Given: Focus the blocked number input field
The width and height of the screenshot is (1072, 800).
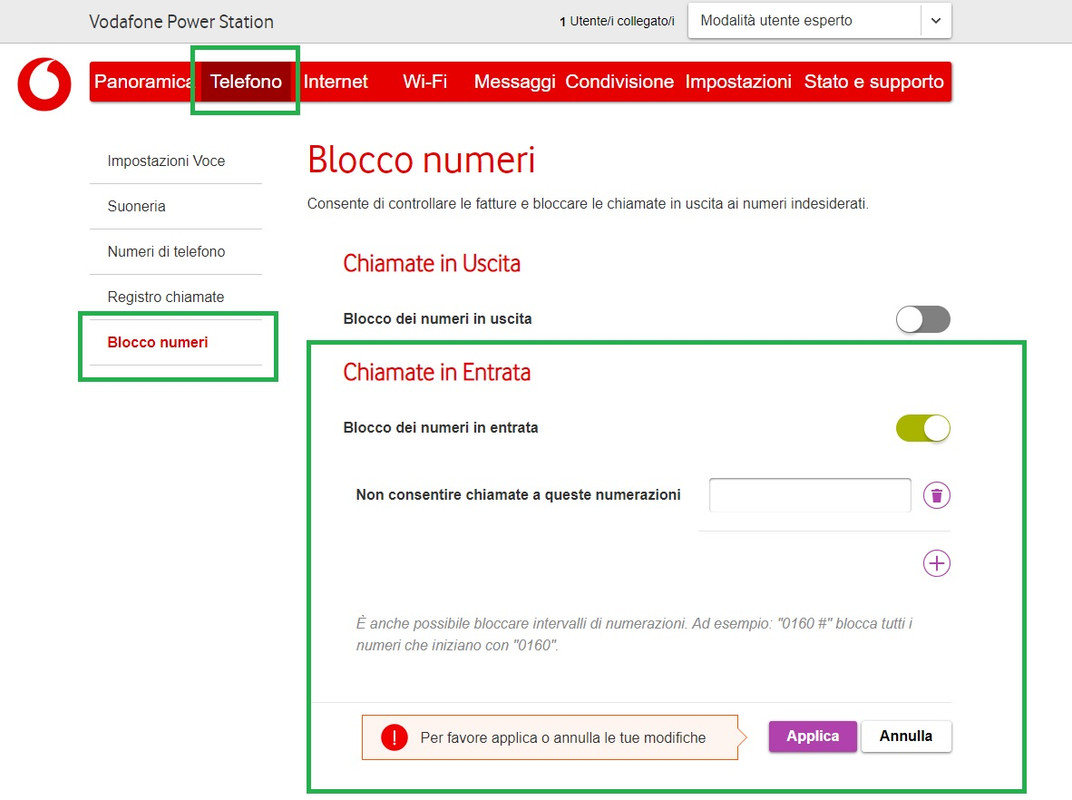Looking at the screenshot, I should click(x=809, y=495).
